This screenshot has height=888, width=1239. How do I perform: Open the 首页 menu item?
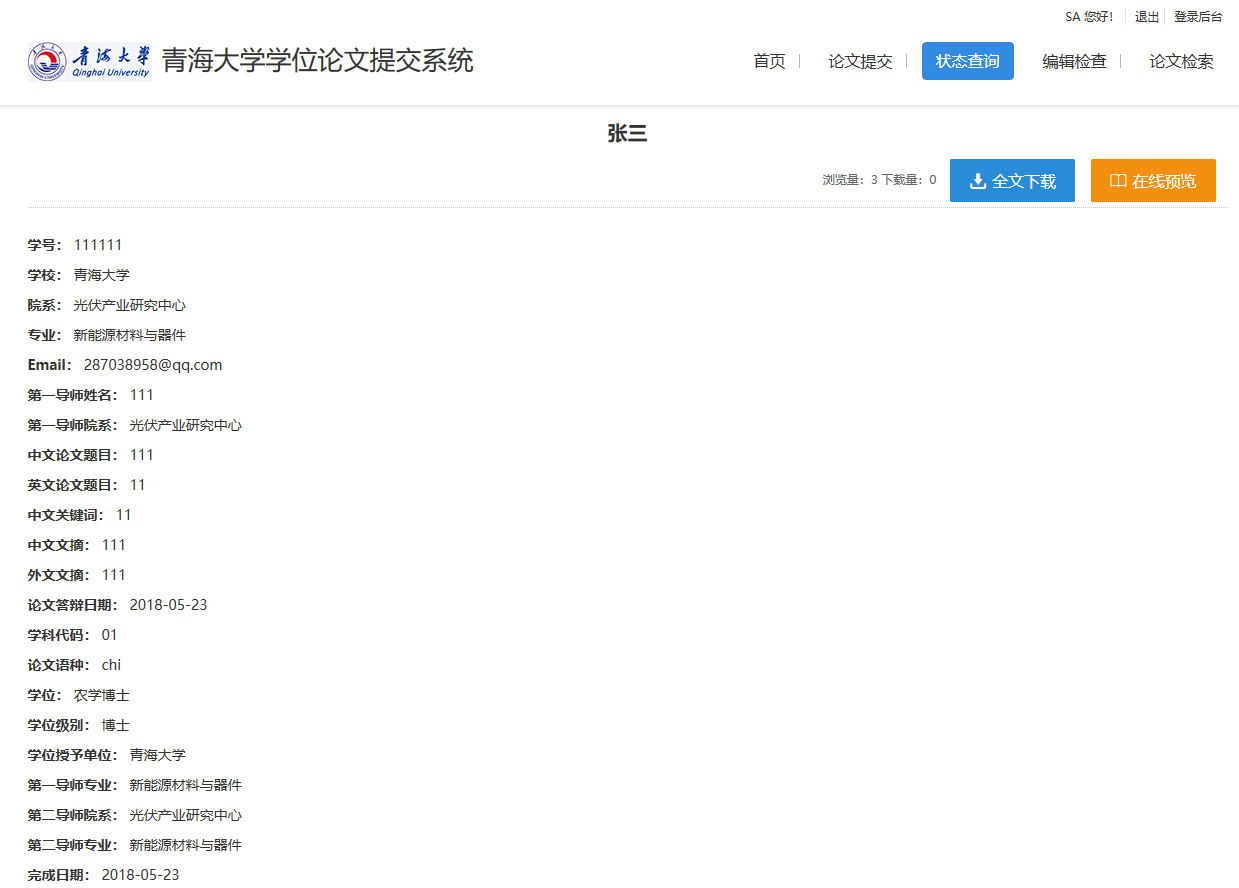tap(769, 61)
